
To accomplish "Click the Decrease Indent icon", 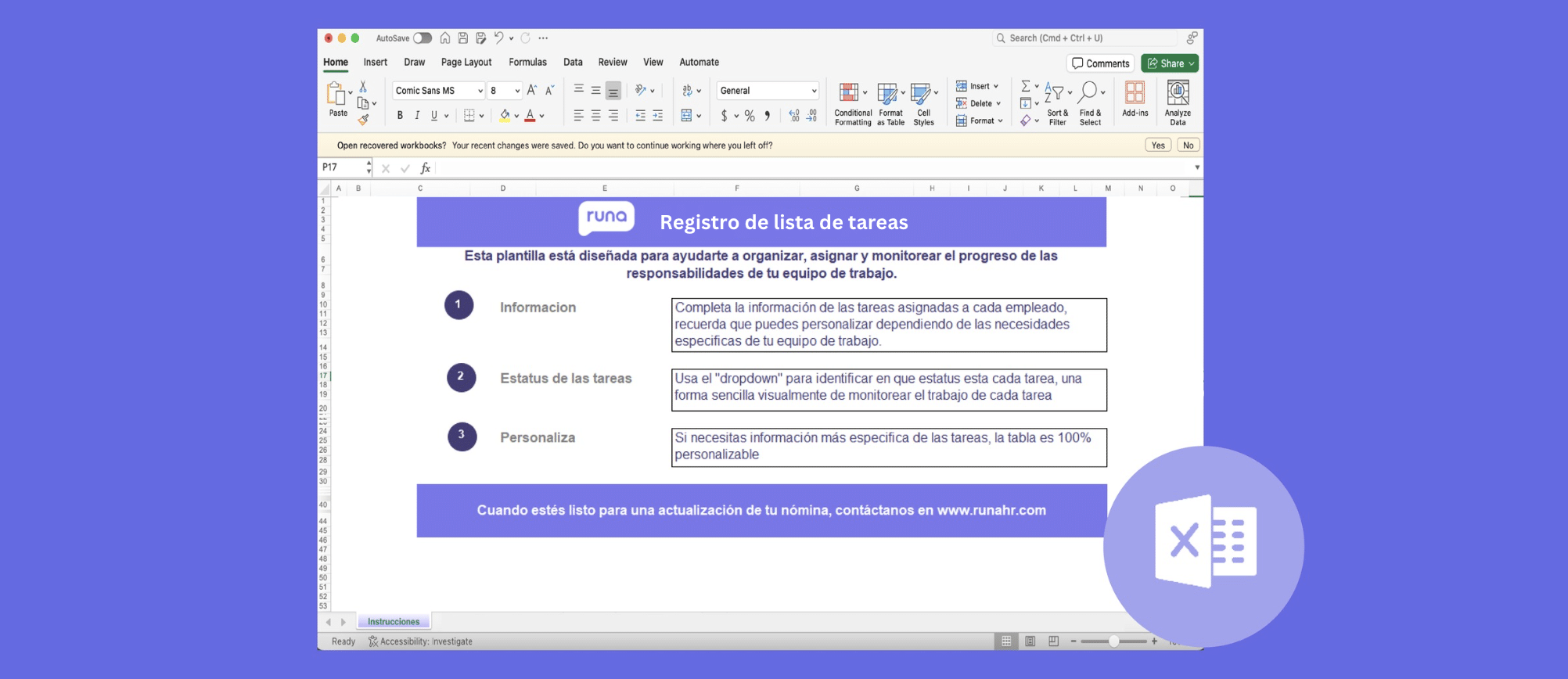I will (640, 116).
